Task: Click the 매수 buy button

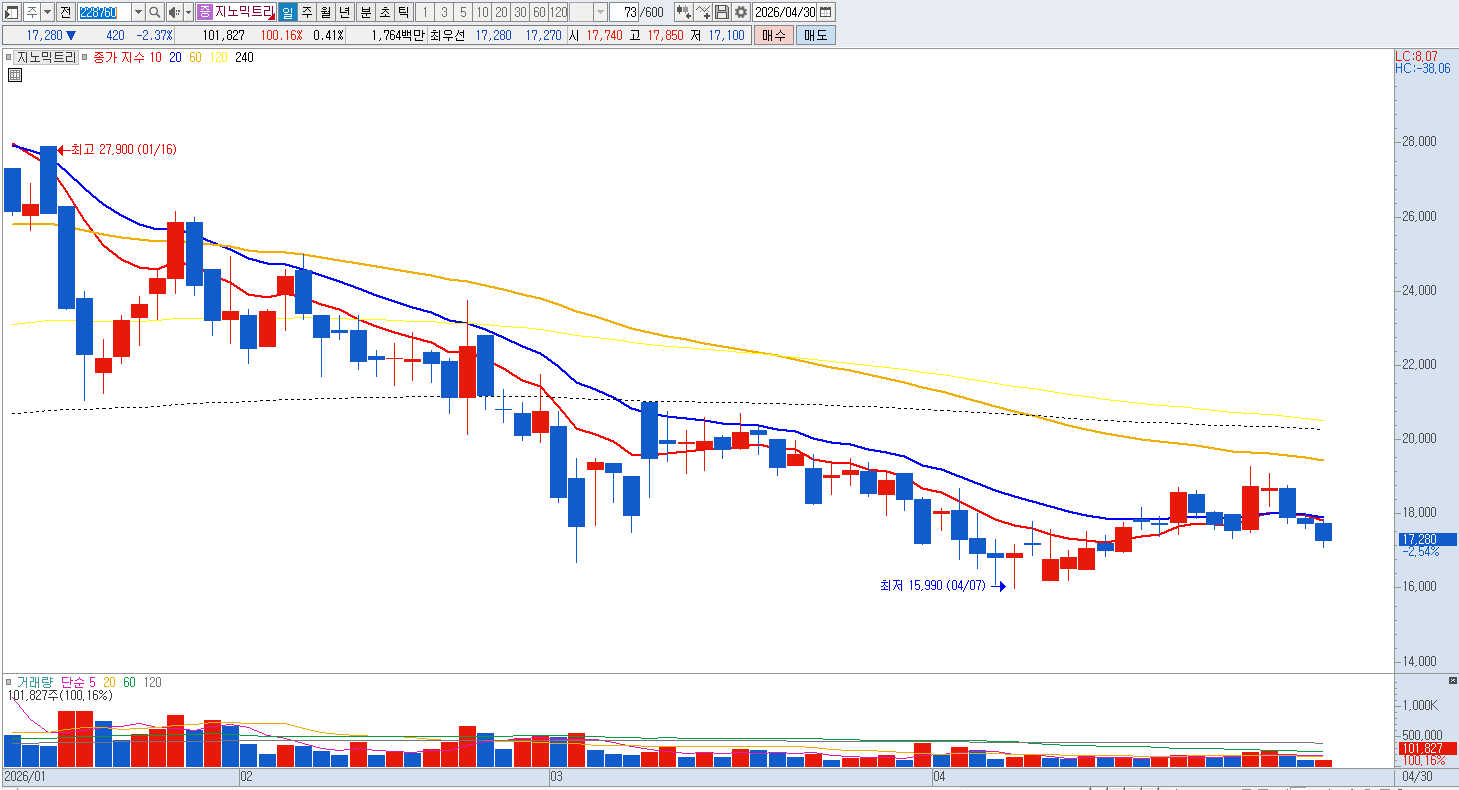Action: click(774, 35)
